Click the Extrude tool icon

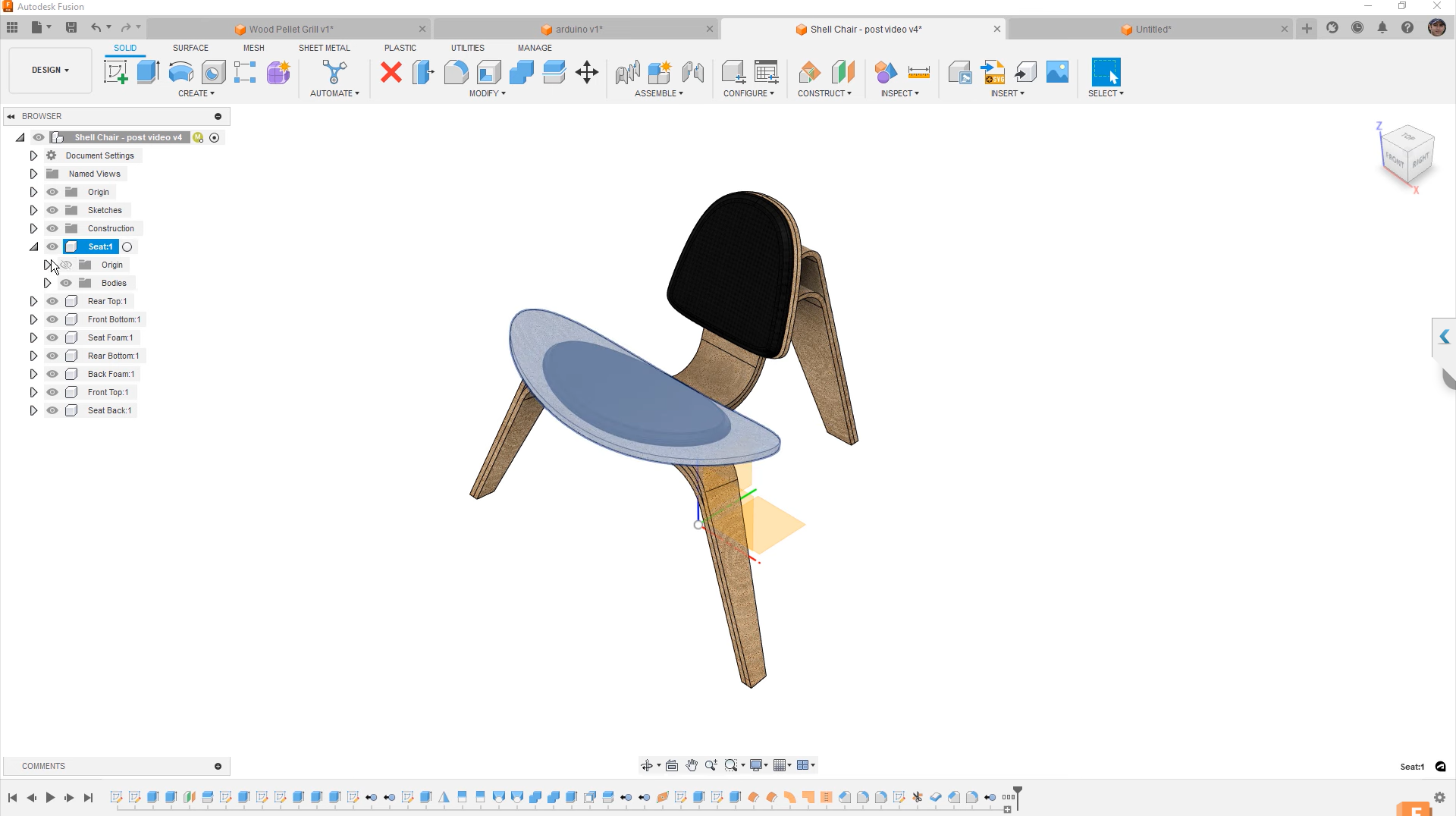(148, 72)
